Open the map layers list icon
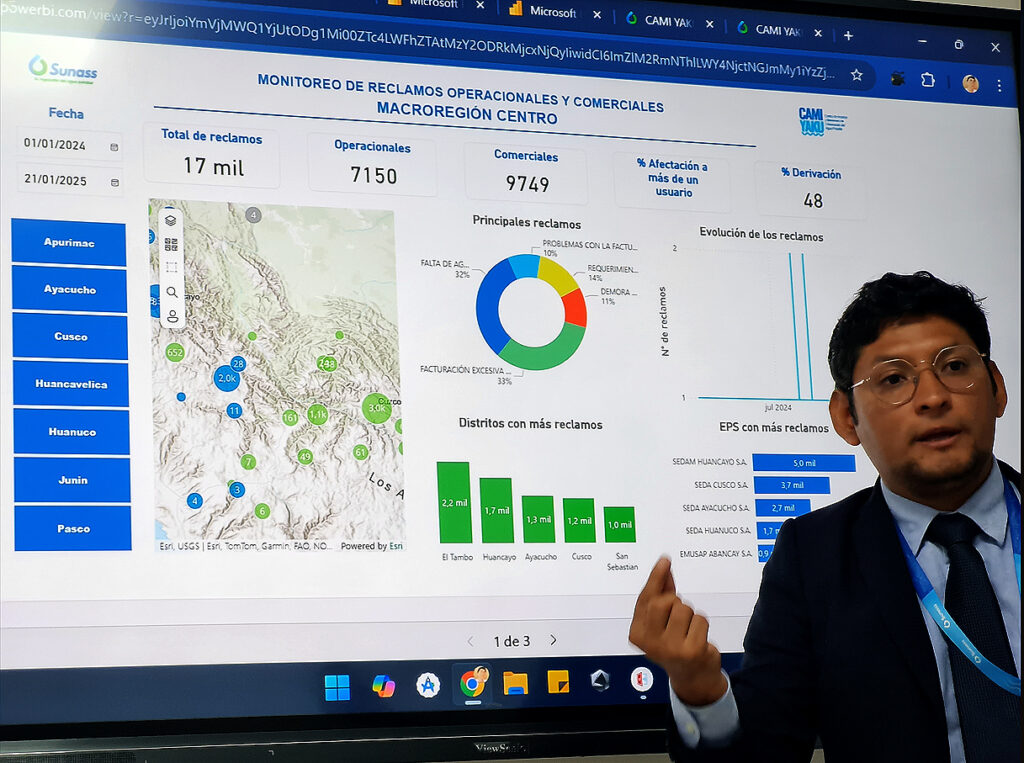Screen dimensions: 1024x763 tap(171, 221)
